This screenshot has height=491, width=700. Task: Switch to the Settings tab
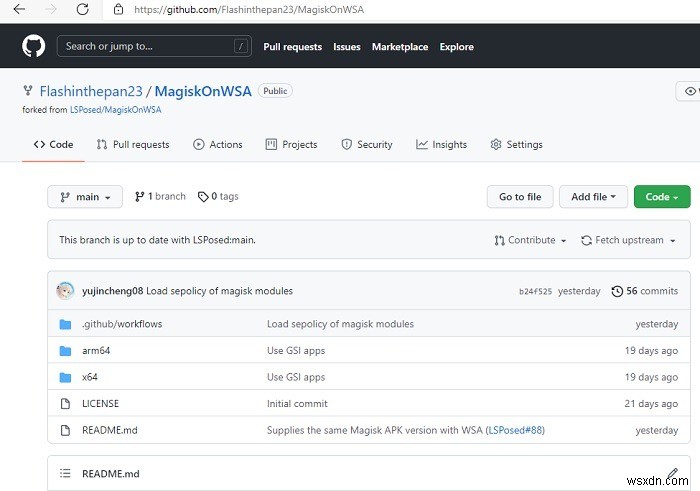tap(517, 145)
